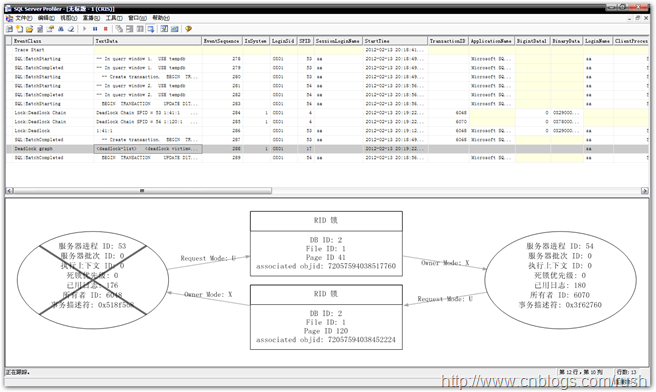This screenshot has height=392, width=656.
Task: Open Performance Monitor toolbar icon
Action: [x=174, y=29]
